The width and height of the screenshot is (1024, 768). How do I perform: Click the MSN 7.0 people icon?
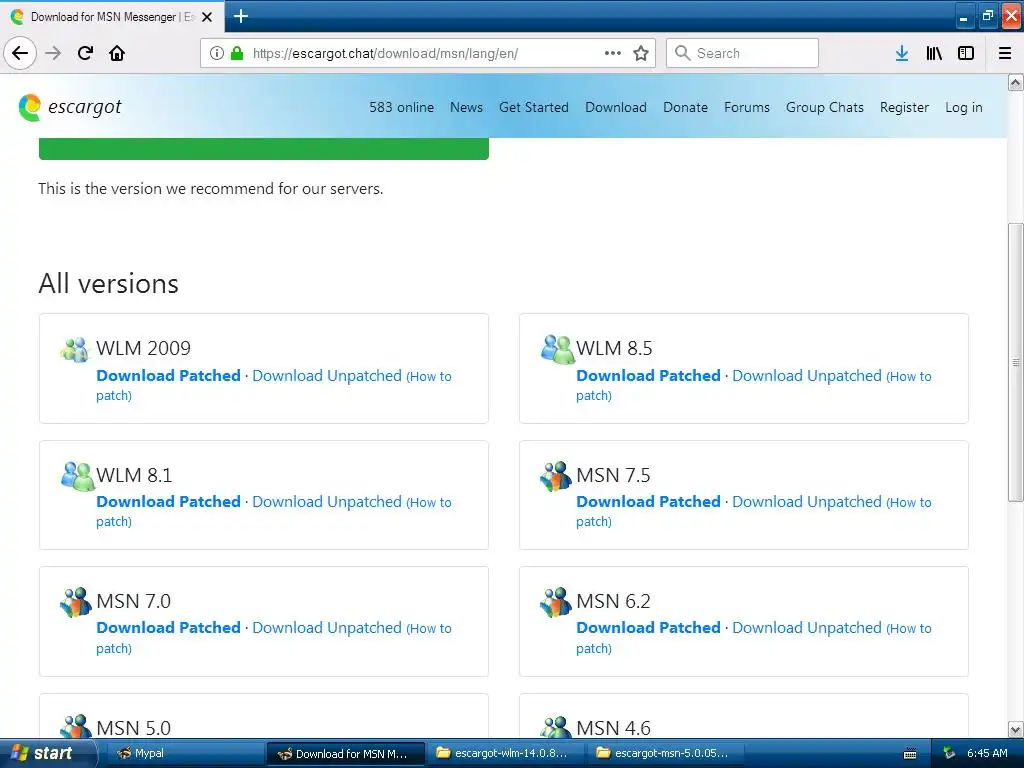pos(76,602)
